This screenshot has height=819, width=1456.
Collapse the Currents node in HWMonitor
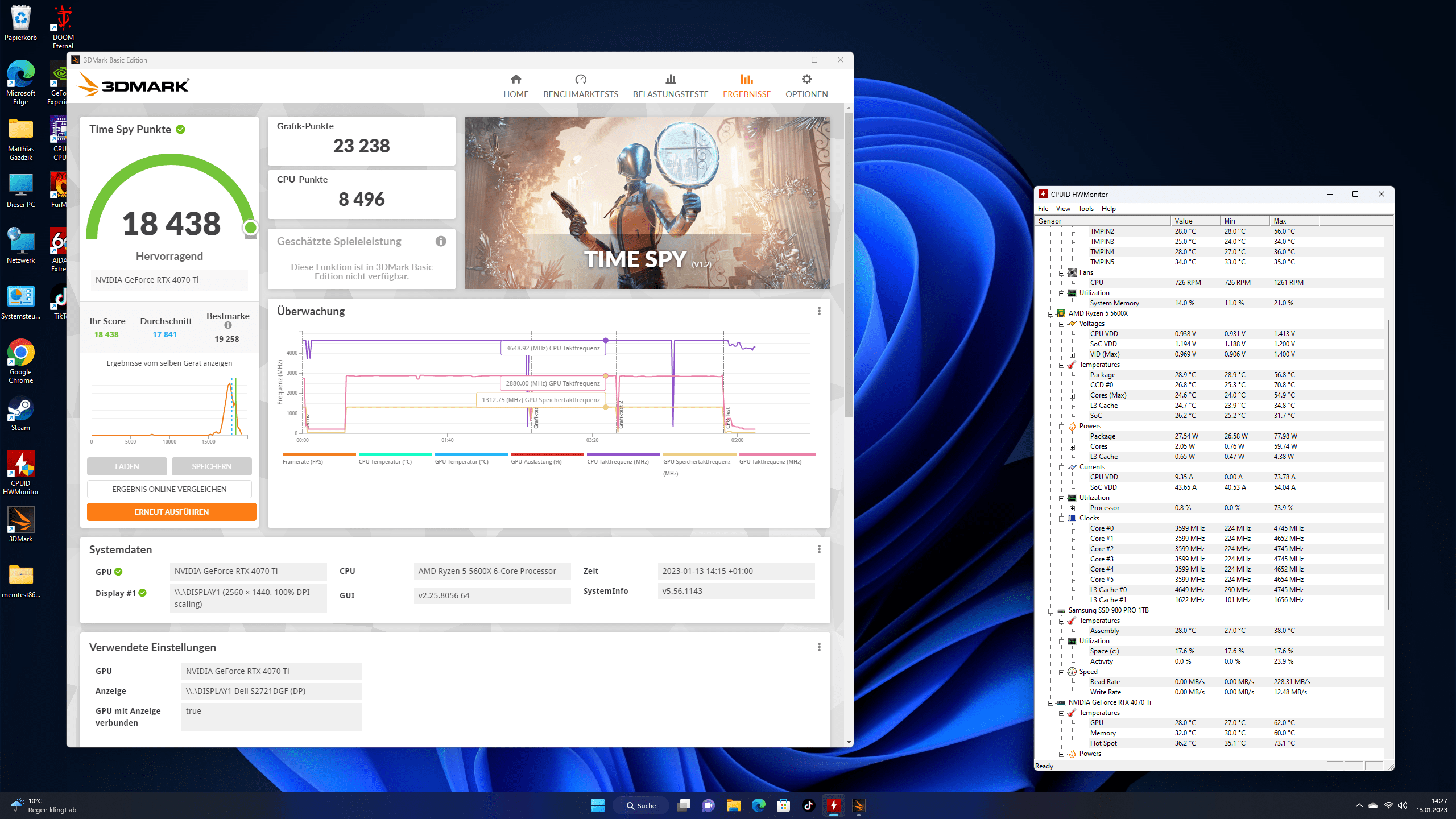[1061, 467]
